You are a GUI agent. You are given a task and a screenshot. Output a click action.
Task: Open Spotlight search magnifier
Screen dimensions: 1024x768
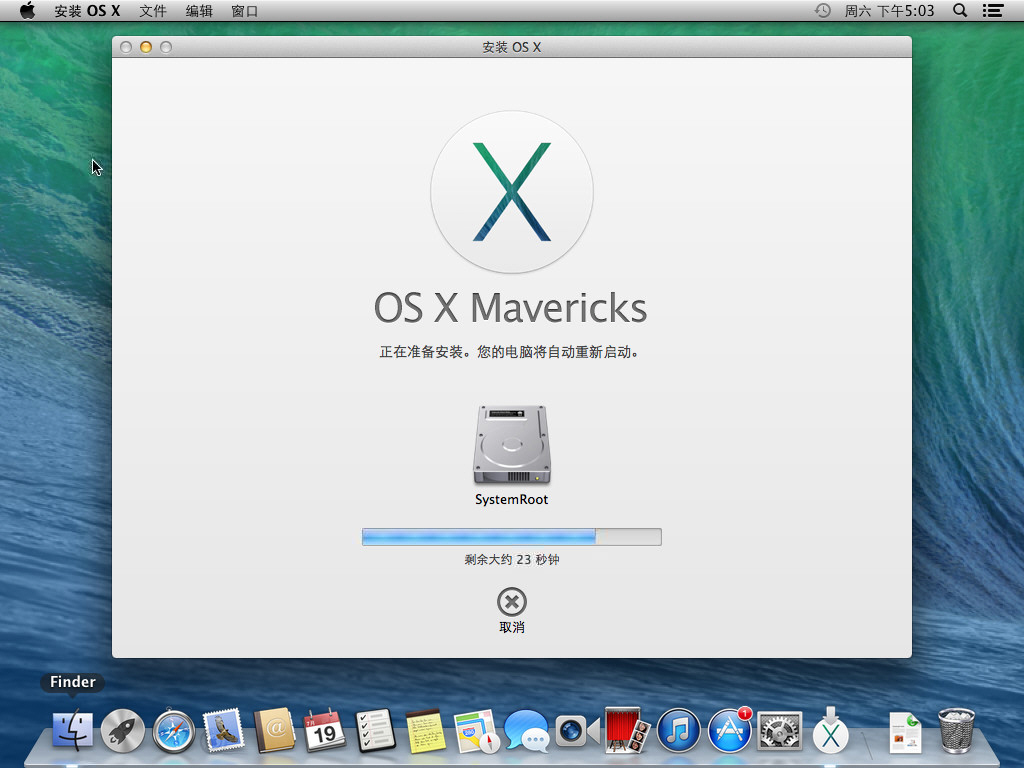[x=960, y=10]
